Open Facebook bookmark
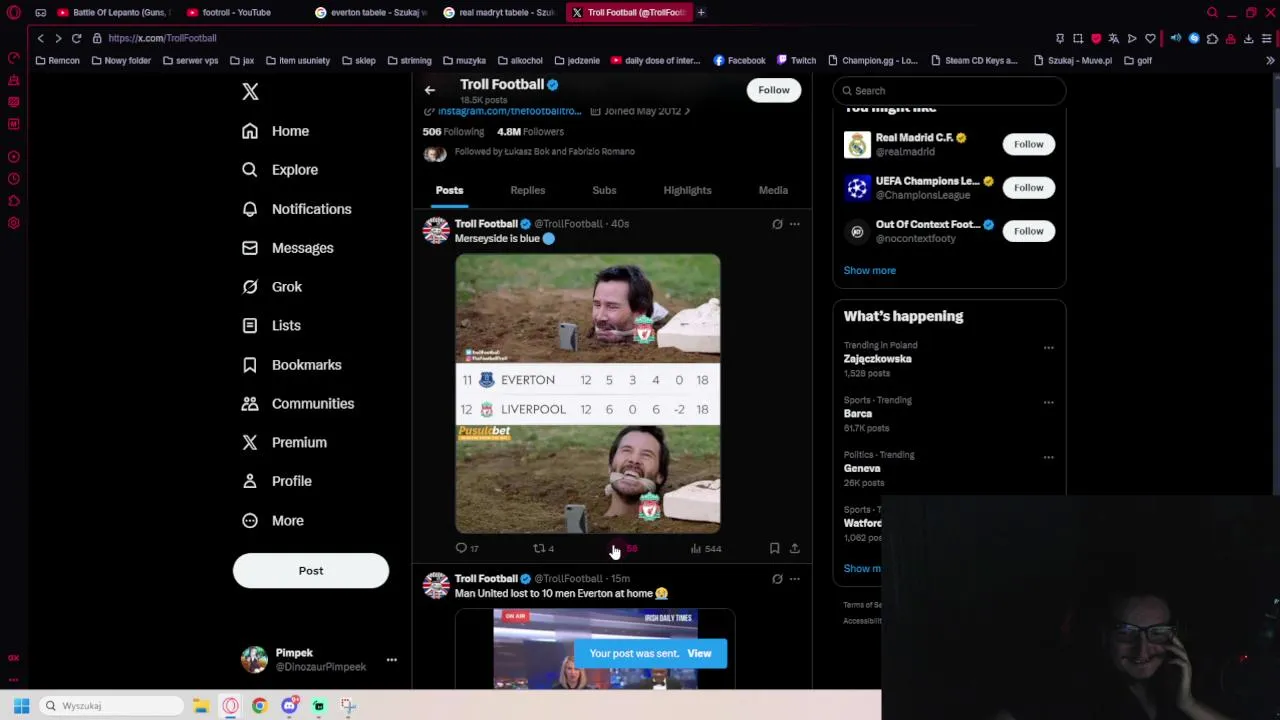The width and height of the screenshot is (1280, 720). pyautogui.click(x=739, y=60)
